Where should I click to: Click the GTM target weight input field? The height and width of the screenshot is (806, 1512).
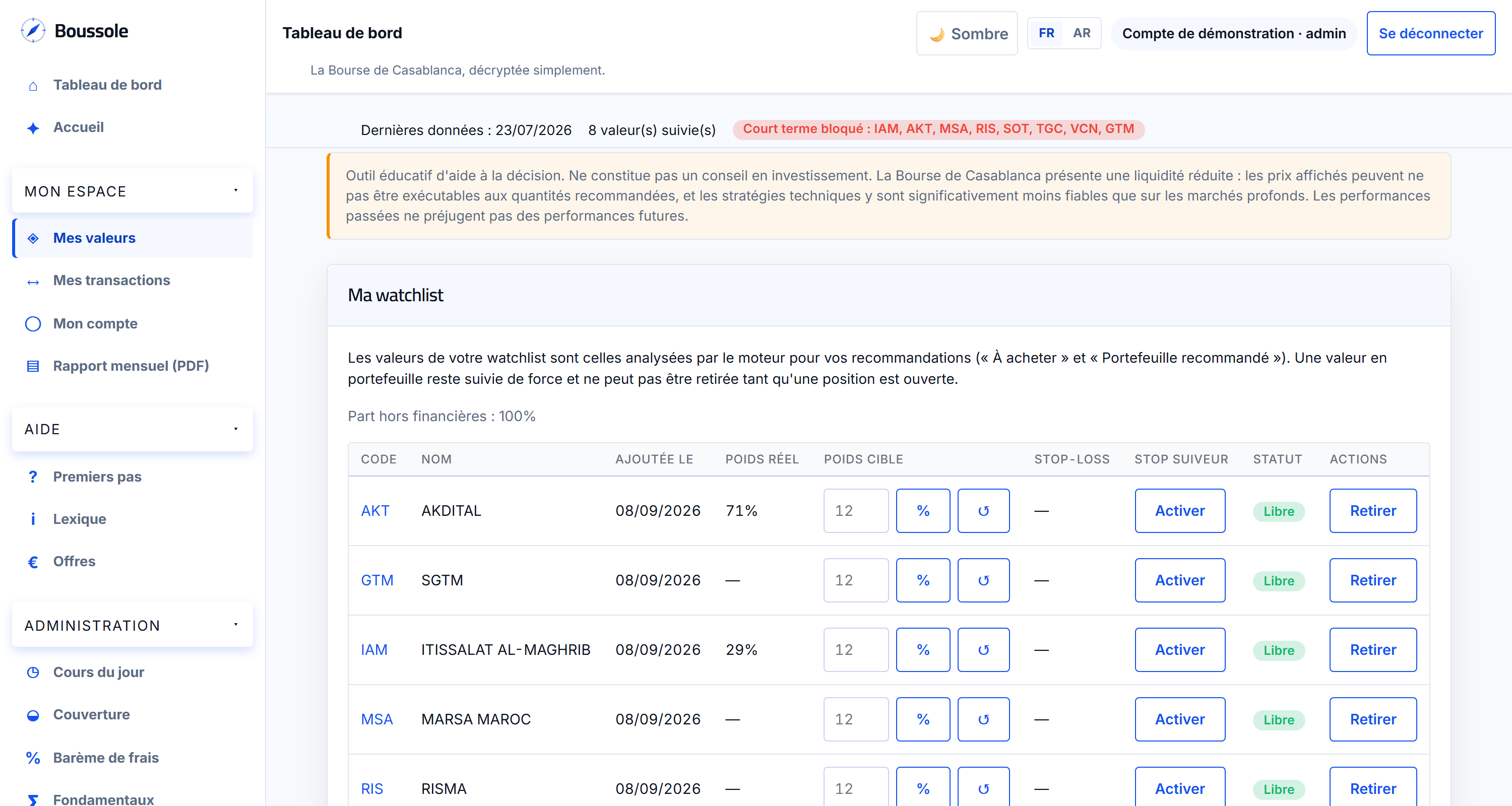(x=856, y=580)
